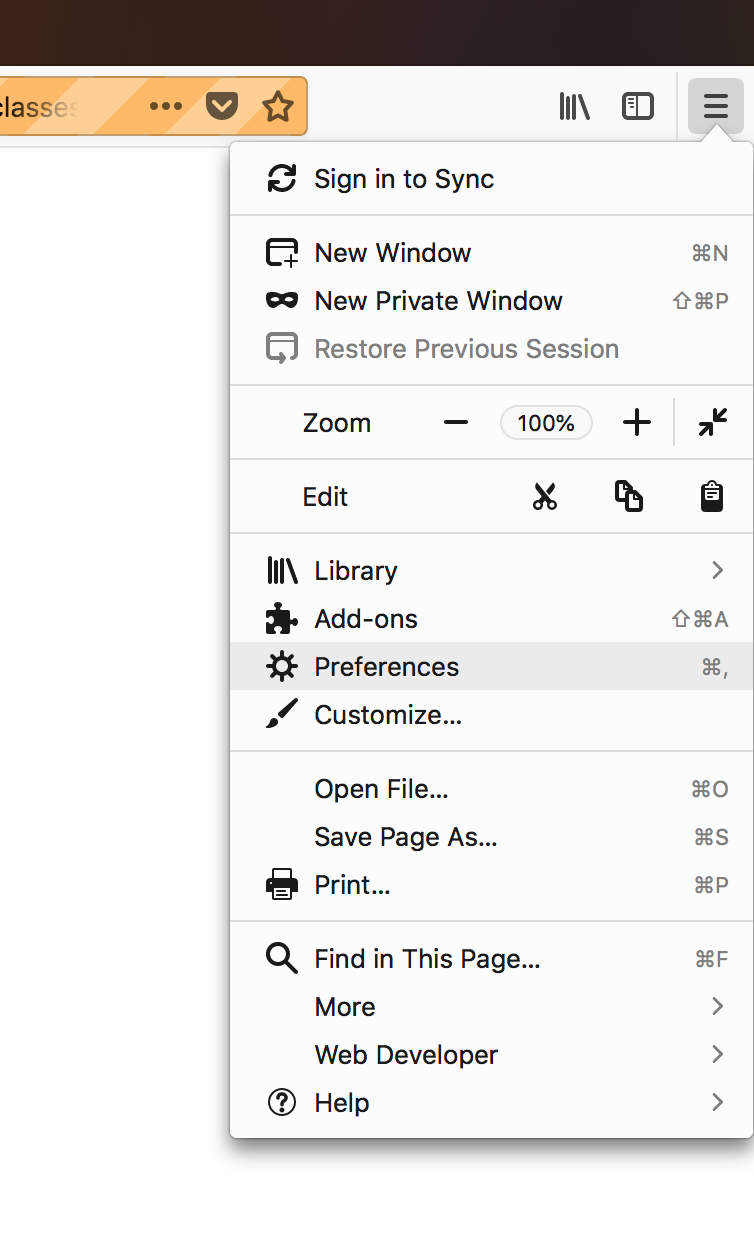Select New Private Window

click(438, 301)
